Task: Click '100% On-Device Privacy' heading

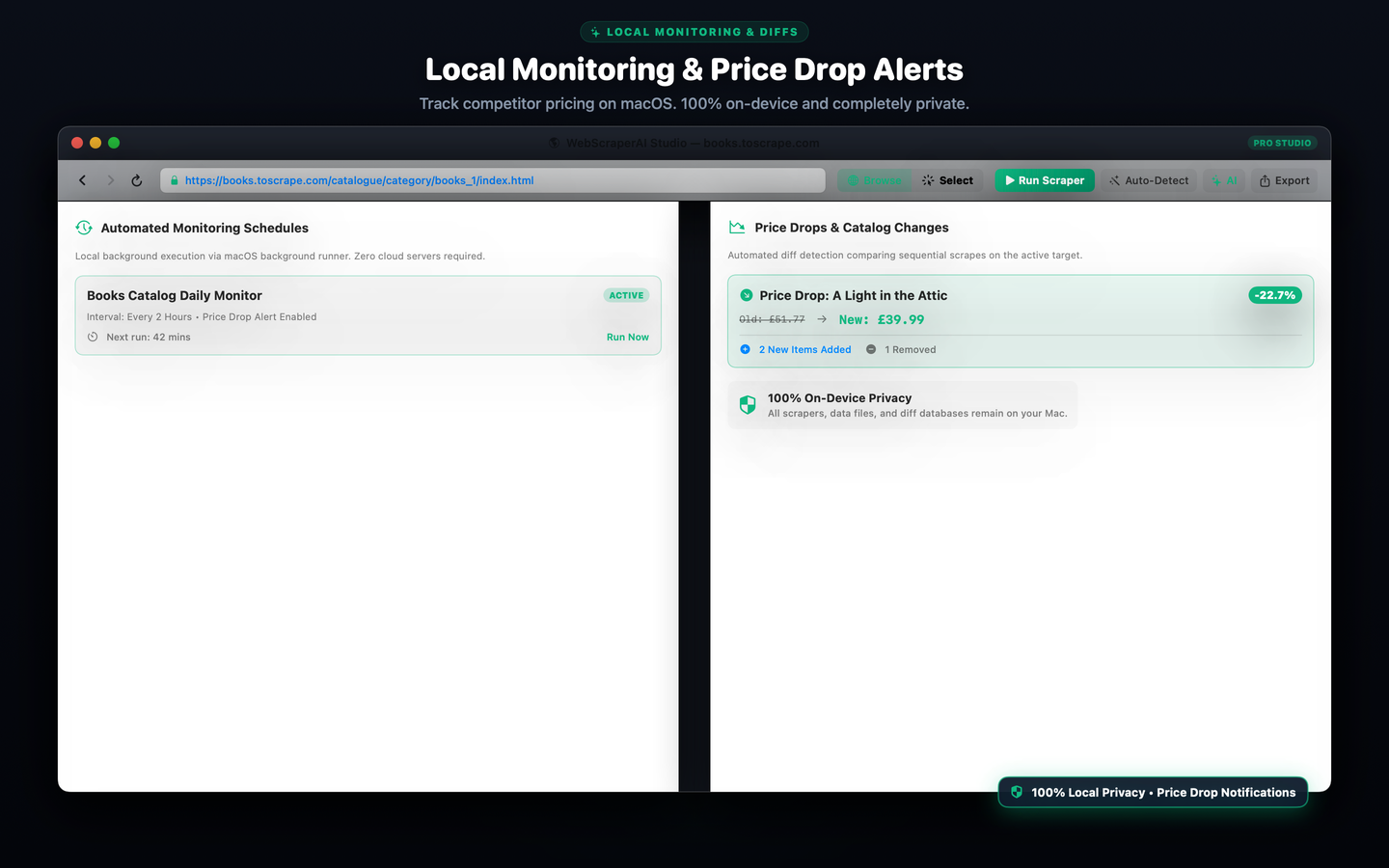Action: [x=839, y=397]
